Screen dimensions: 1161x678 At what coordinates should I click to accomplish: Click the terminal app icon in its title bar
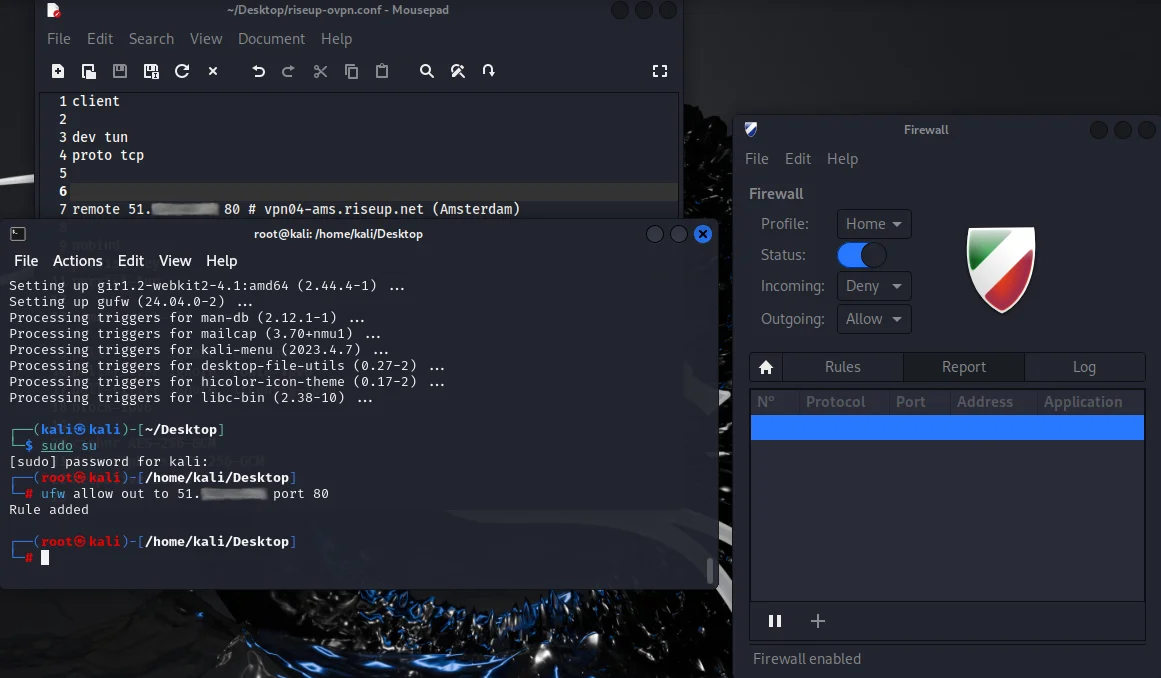(19, 234)
